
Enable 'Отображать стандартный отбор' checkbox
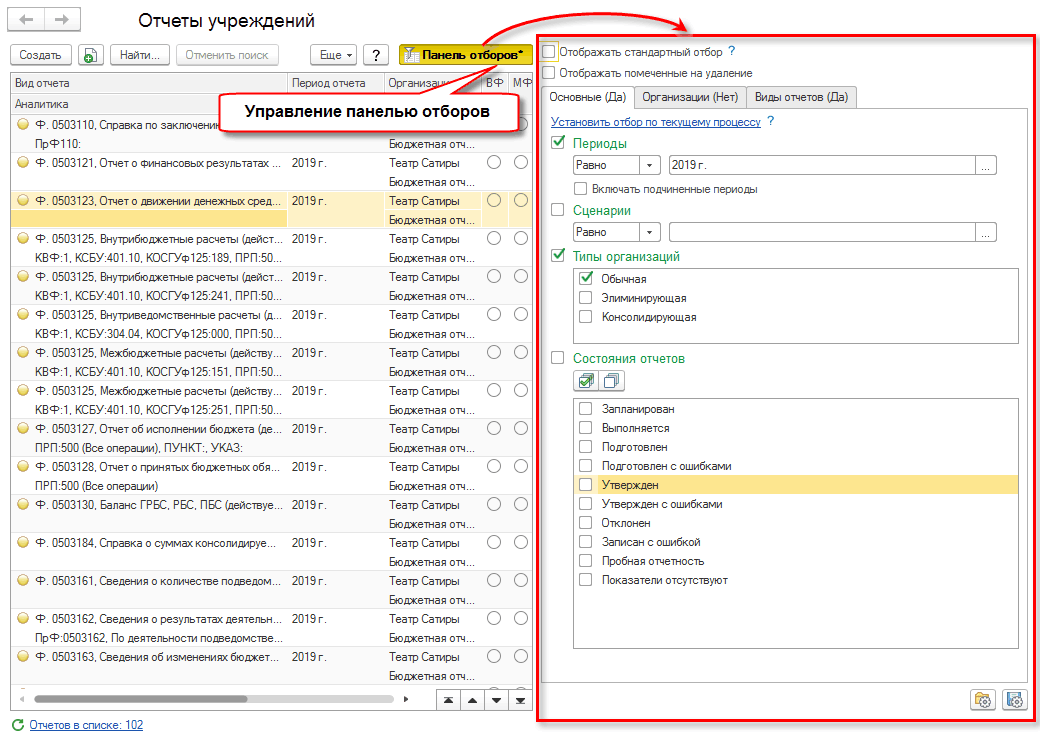(549, 51)
